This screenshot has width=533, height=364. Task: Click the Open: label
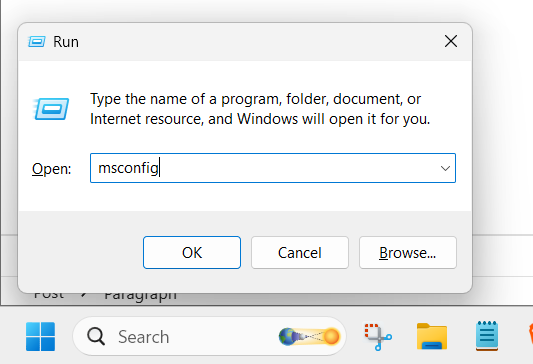[x=51, y=169]
